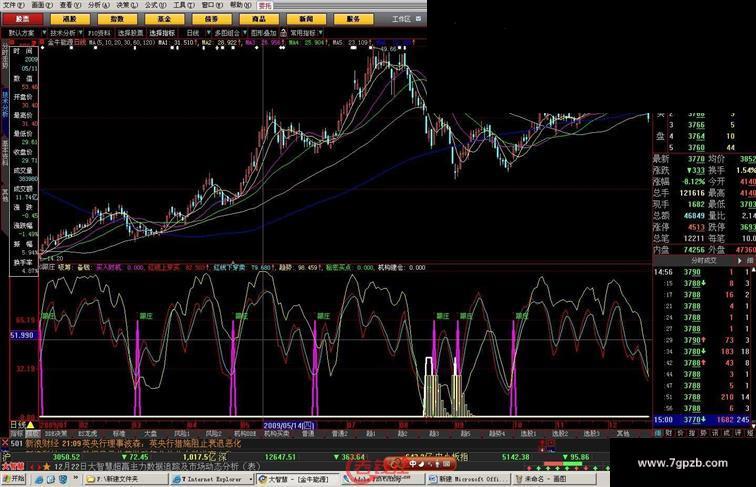Click the 大智慧 analysis headline text

tap(157, 467)
